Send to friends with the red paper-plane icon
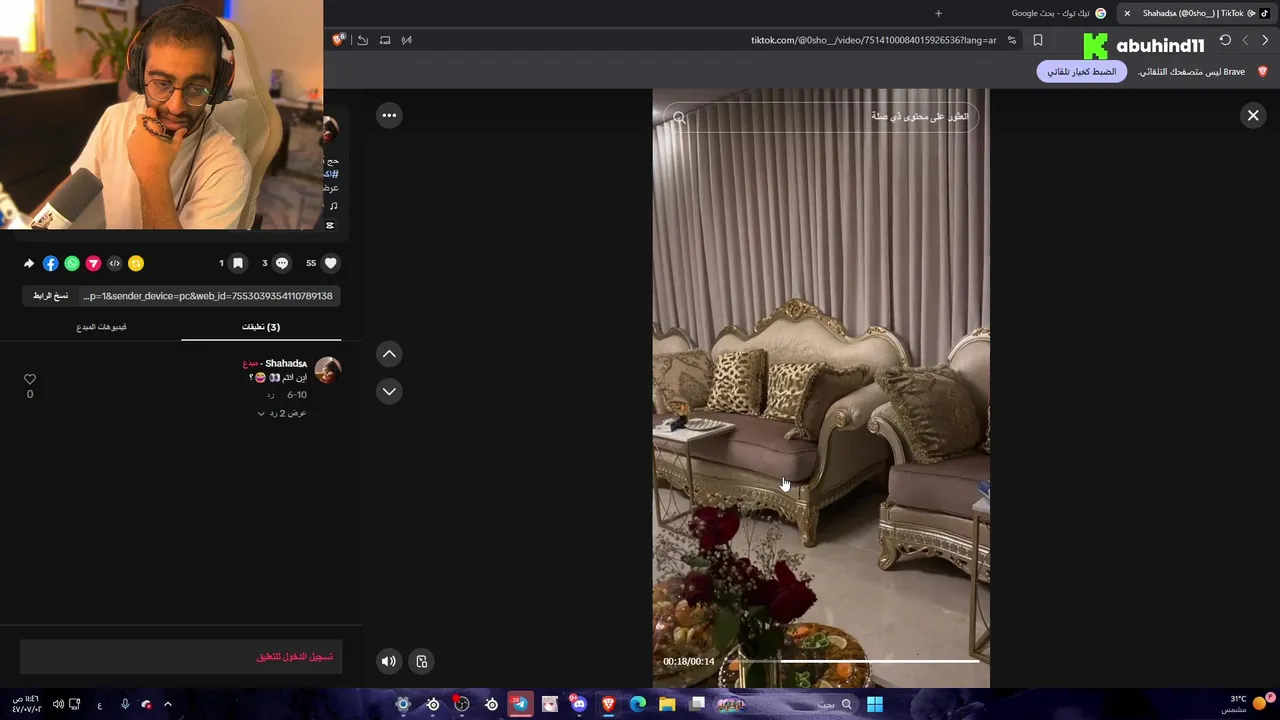 [x=93, y=263]
